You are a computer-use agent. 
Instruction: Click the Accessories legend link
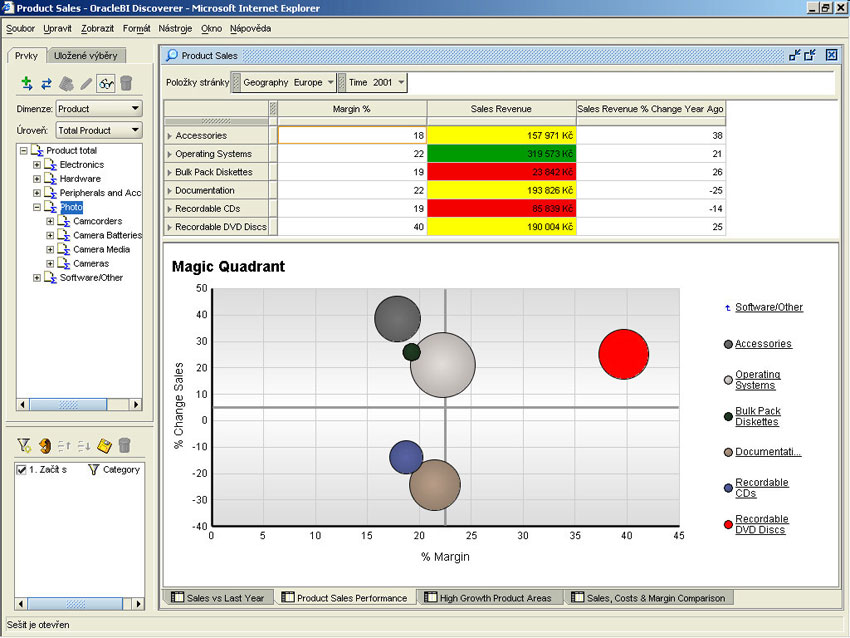(763, 344)
